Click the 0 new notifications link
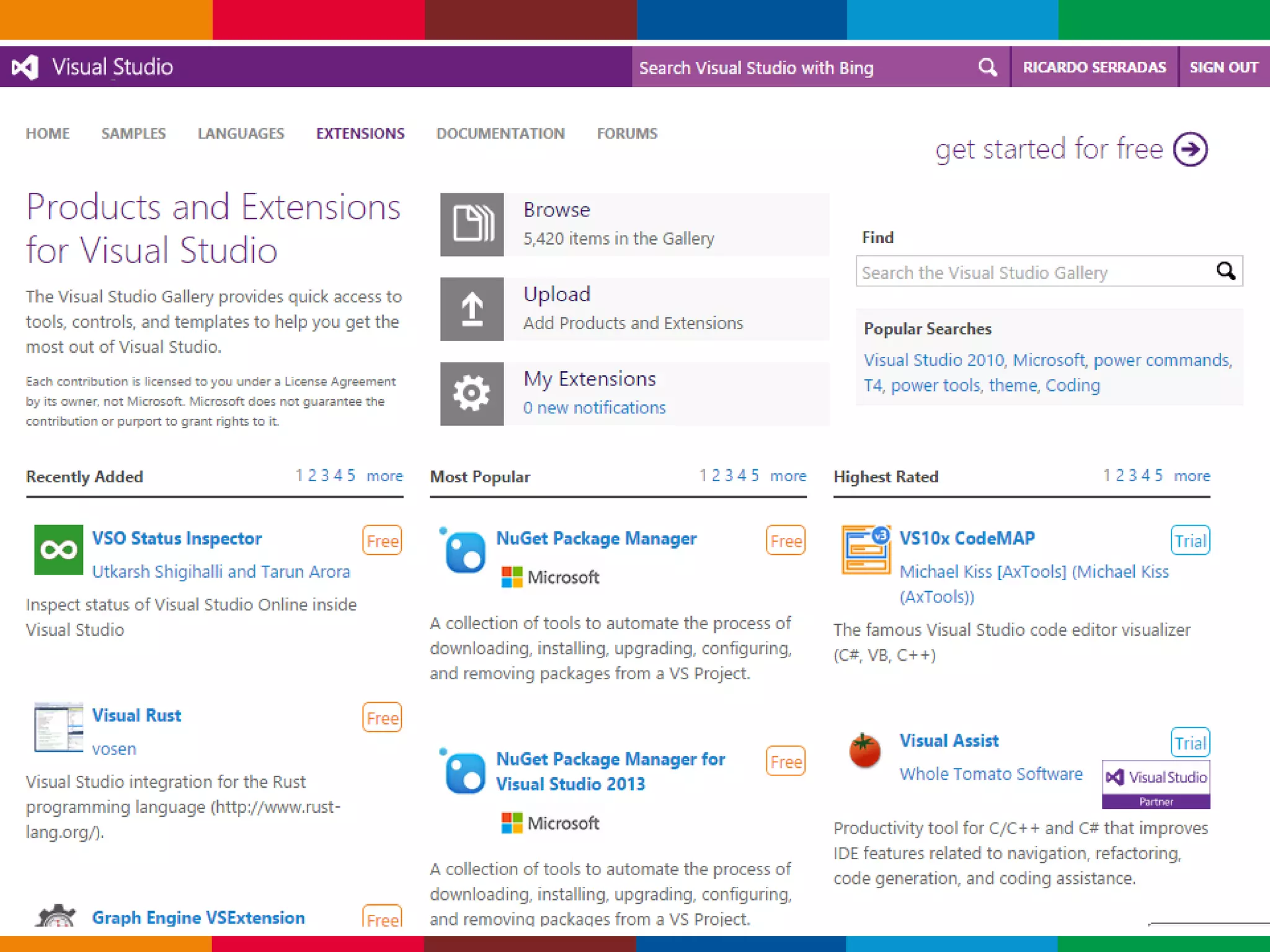The width and height of the screenshot is (1270, 952). point(594,408)
